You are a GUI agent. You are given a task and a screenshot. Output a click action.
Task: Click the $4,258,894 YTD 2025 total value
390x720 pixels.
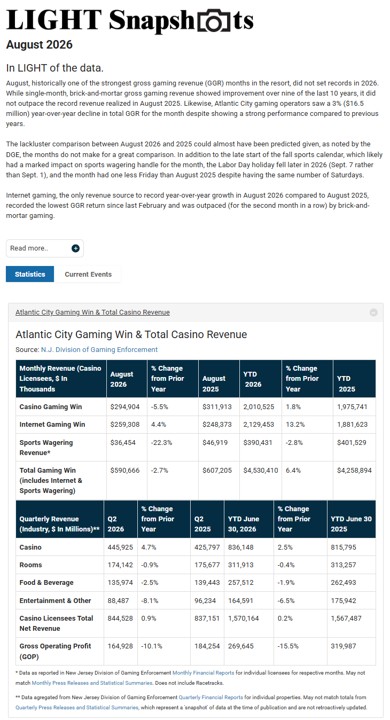pos(354,470)
